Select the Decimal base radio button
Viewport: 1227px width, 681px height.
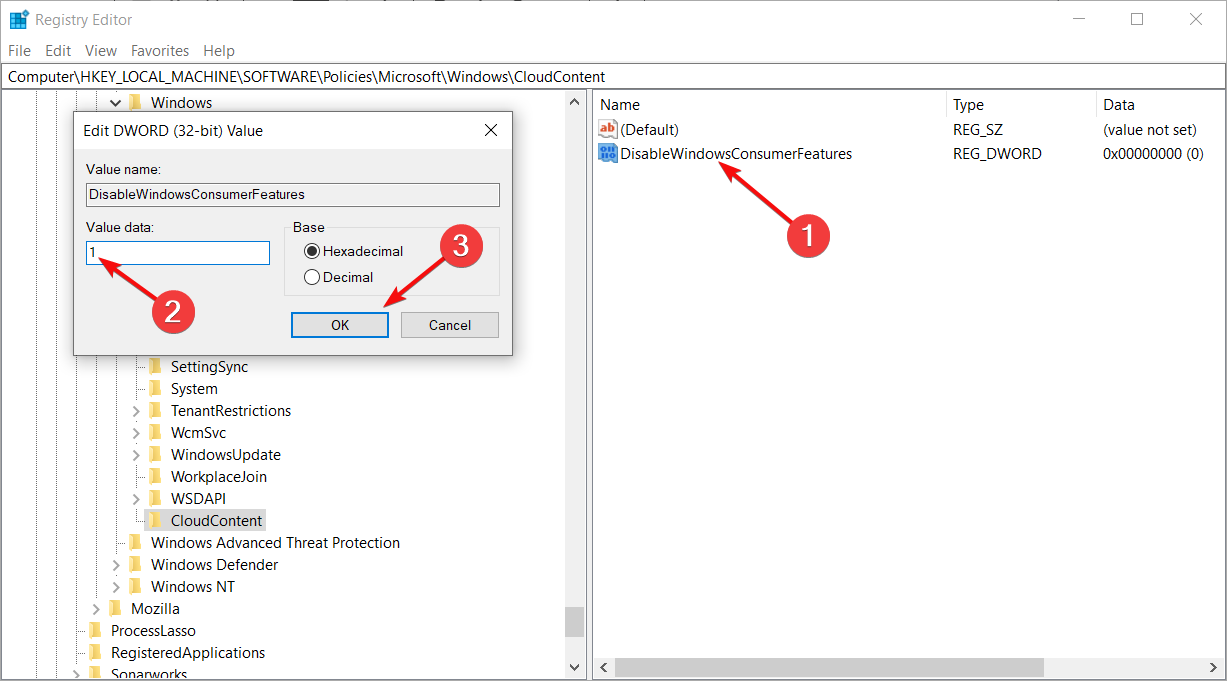(x=312, y=277)
